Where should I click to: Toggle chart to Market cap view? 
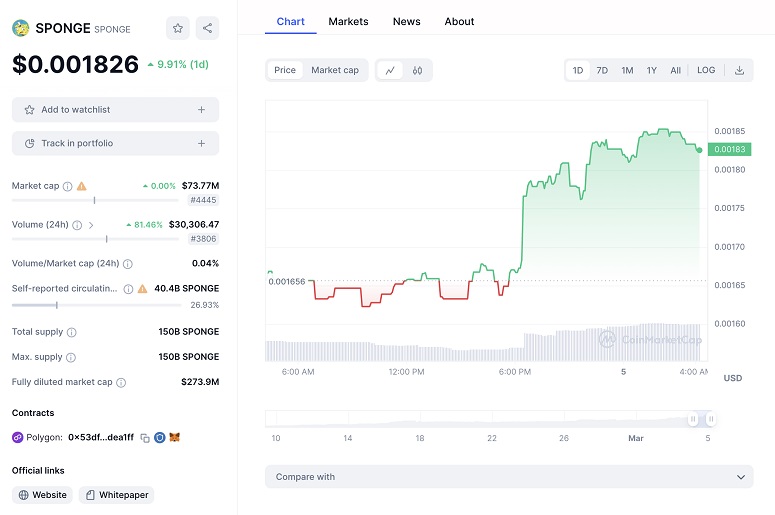[x=334, y=70]
